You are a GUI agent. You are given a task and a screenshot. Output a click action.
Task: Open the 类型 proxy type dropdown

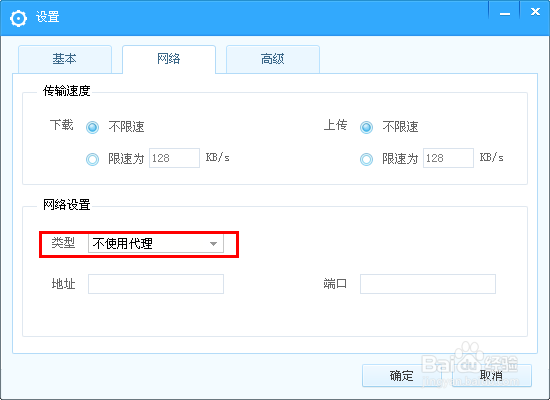tap(156, 244)
